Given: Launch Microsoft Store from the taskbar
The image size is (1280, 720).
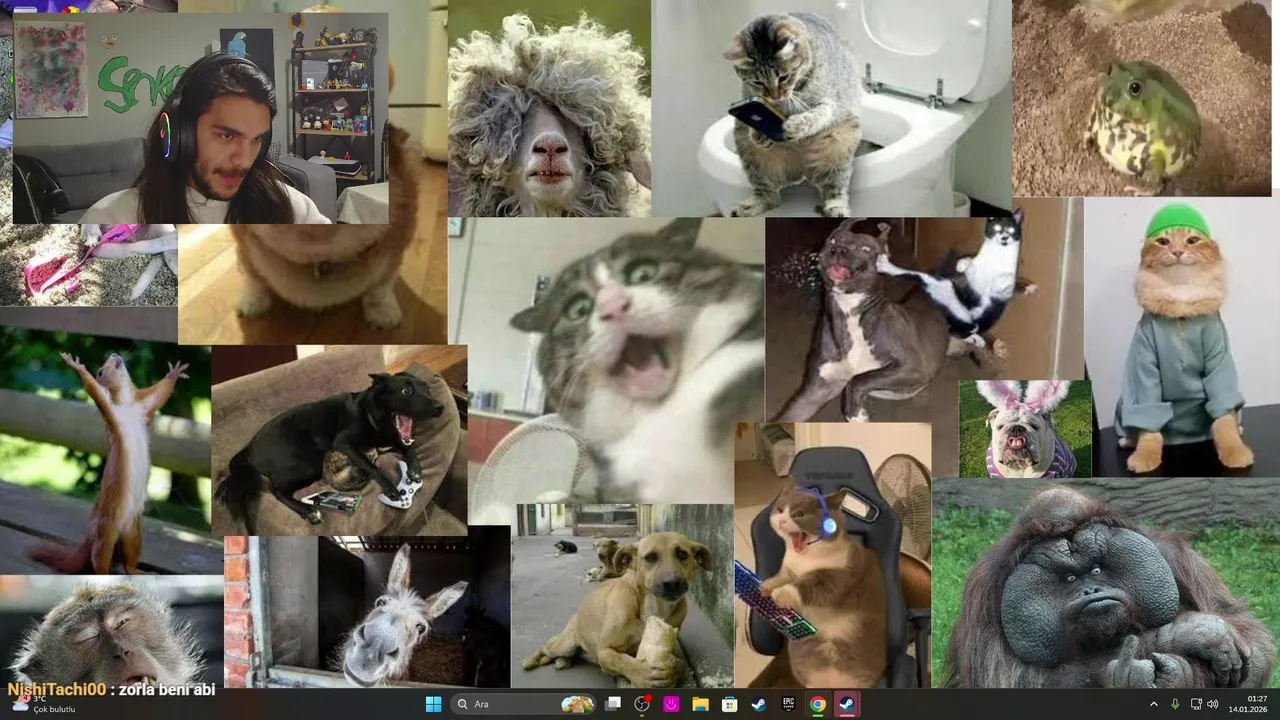Looking at the screenshot, I should [730, 704].
